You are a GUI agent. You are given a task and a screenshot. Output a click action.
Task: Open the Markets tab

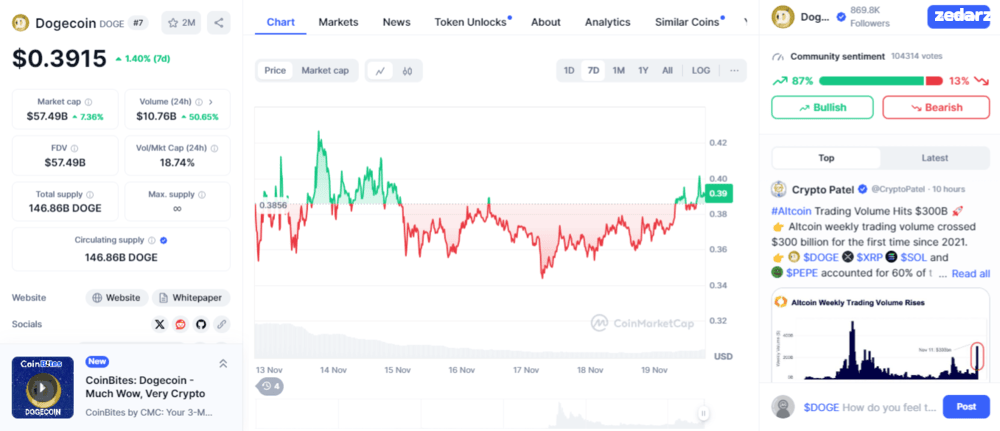tap(339, 22)
